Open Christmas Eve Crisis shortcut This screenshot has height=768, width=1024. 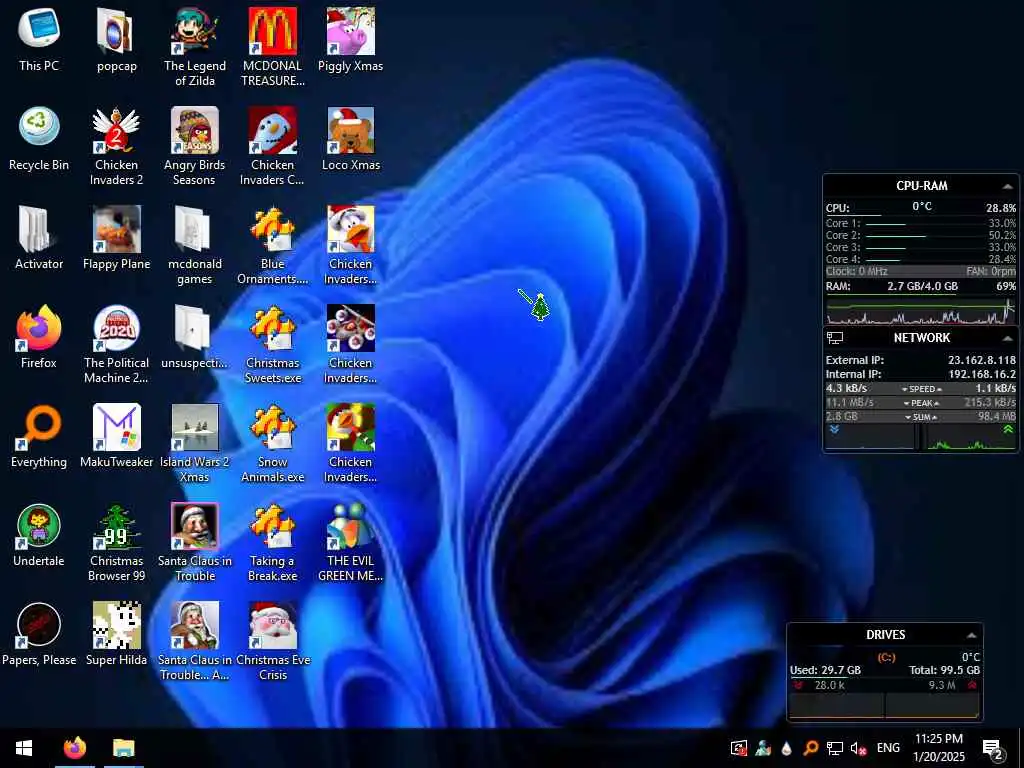point(272,642)
